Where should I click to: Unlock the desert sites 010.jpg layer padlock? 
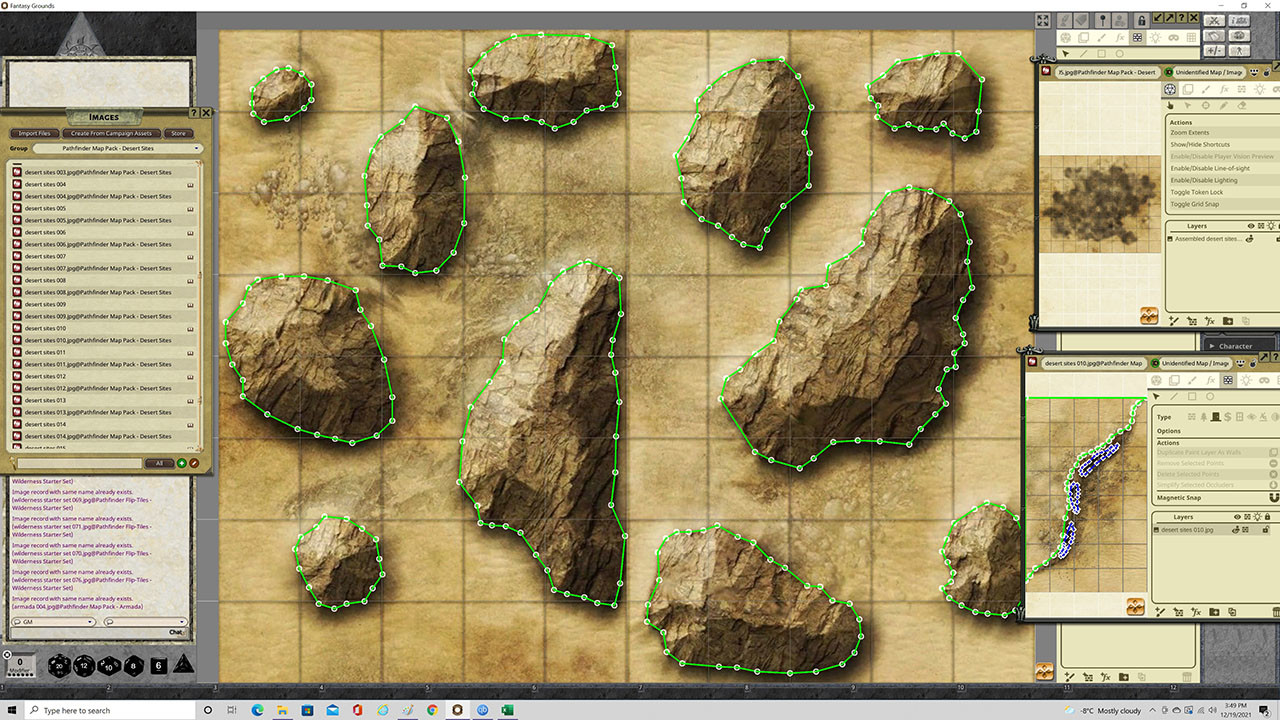1266,529
